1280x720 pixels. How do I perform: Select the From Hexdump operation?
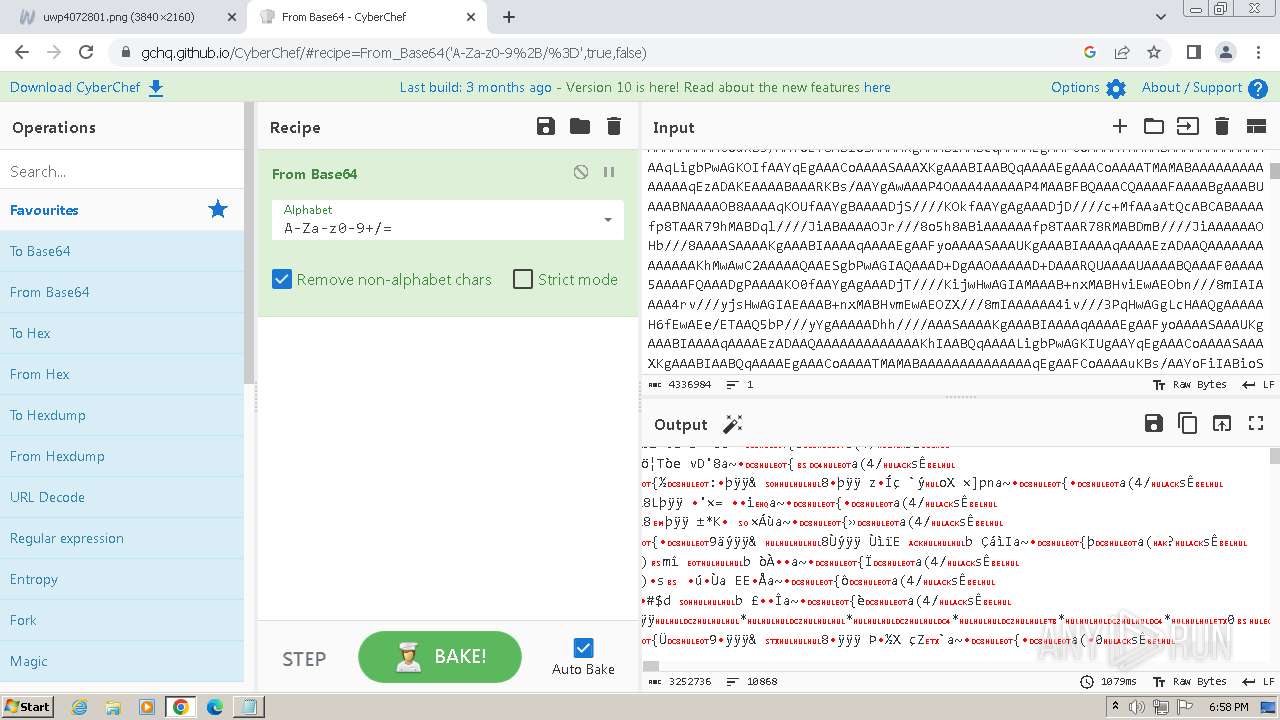(x=122, y=456)
